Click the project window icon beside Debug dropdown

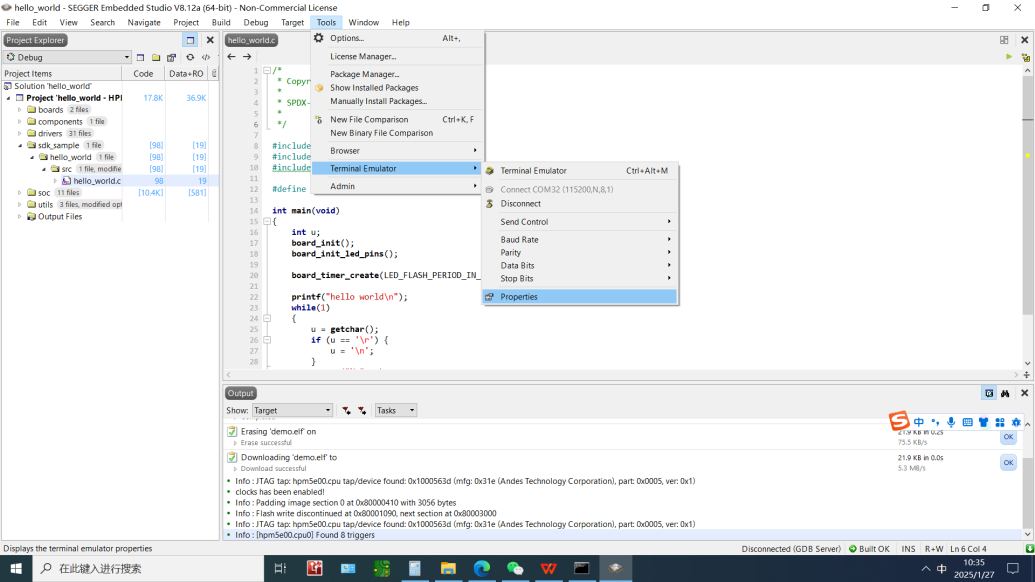(141, 57)
